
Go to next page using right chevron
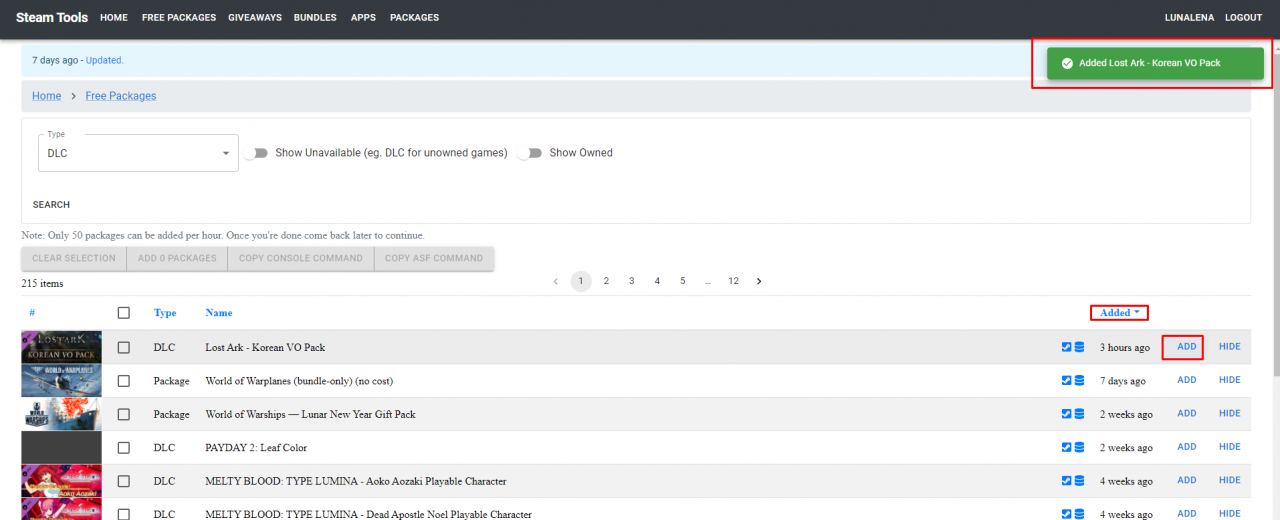point(759,282)
